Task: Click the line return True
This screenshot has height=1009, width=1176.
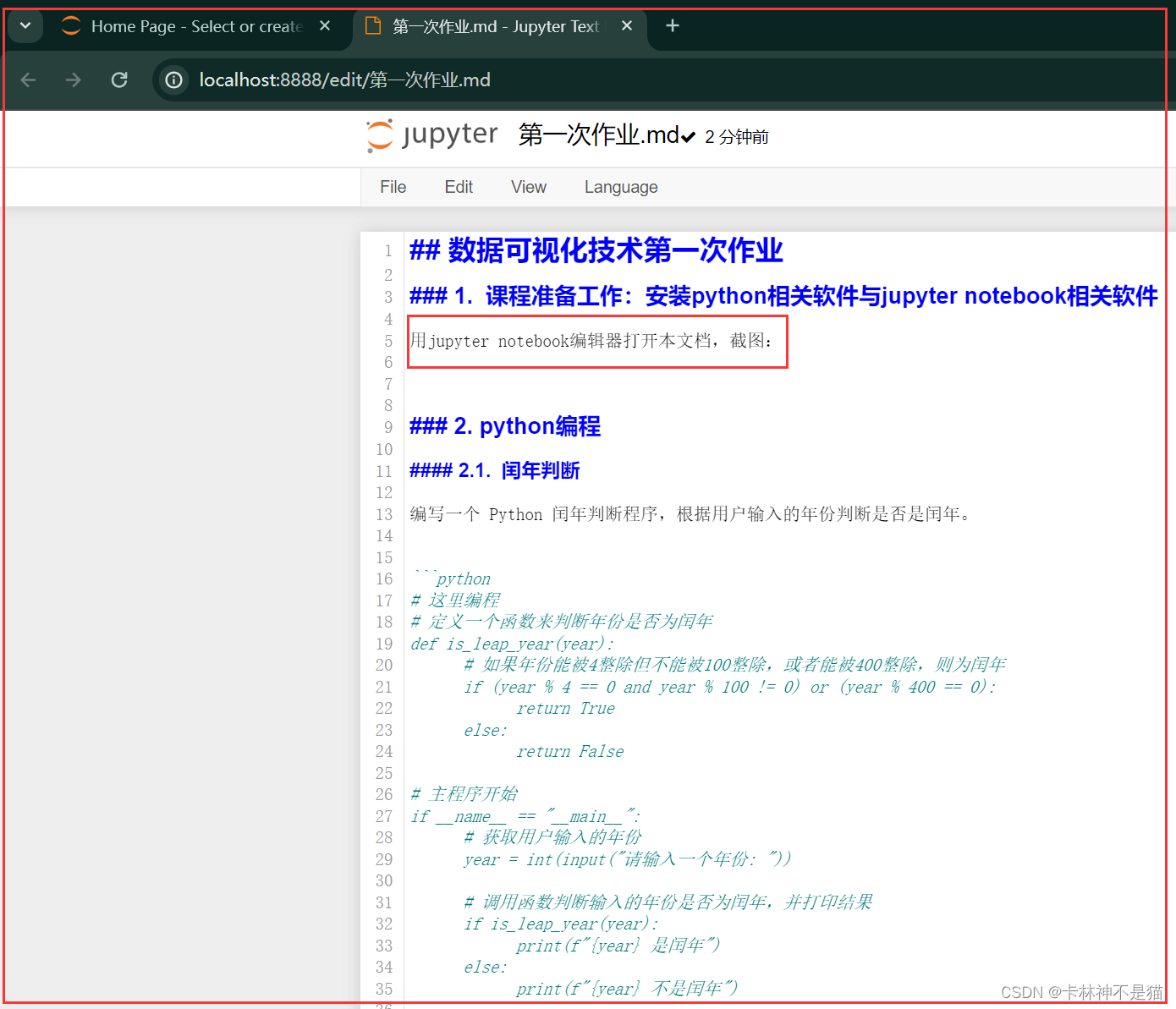Action: pyautogui.click(x=566, y=708)
